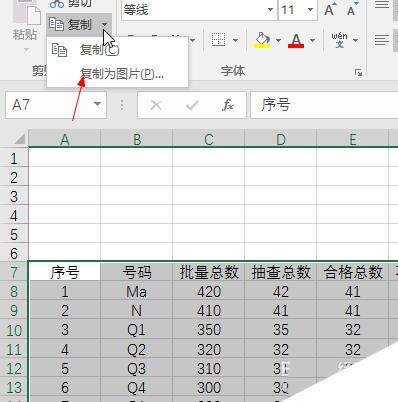Select column C header
398x402 pixels.
pyautogui.click(x=209, y=139)
